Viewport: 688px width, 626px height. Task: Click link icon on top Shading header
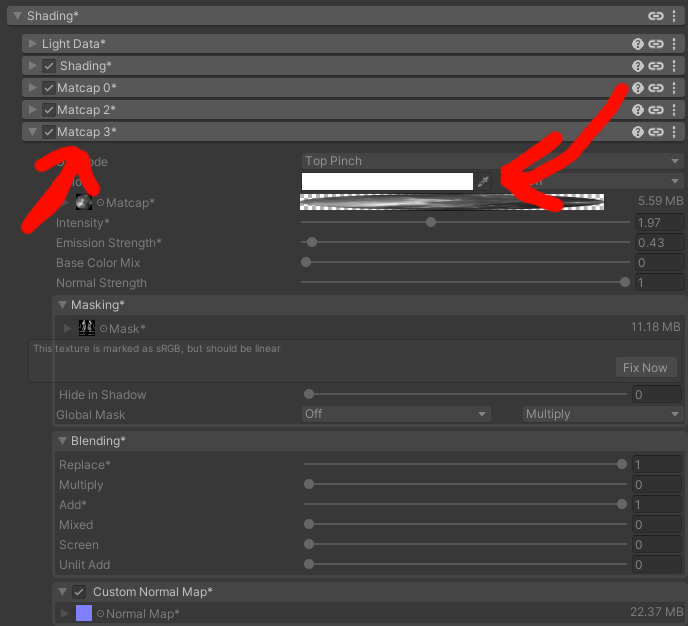tap(656, 16)
